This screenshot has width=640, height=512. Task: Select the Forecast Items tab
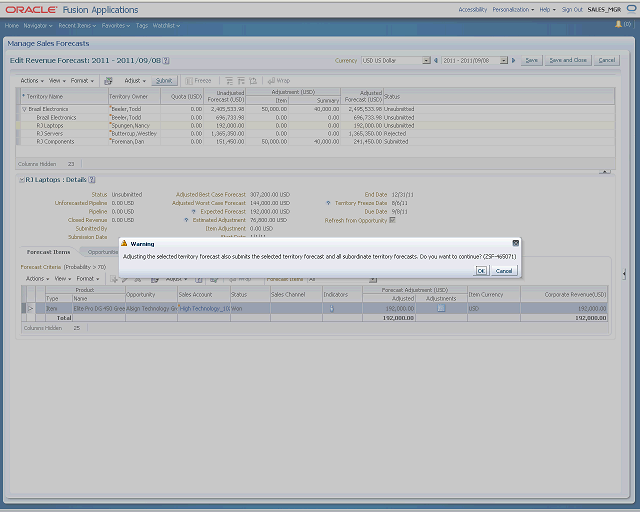pyautogui.click(x=48, y=252)
